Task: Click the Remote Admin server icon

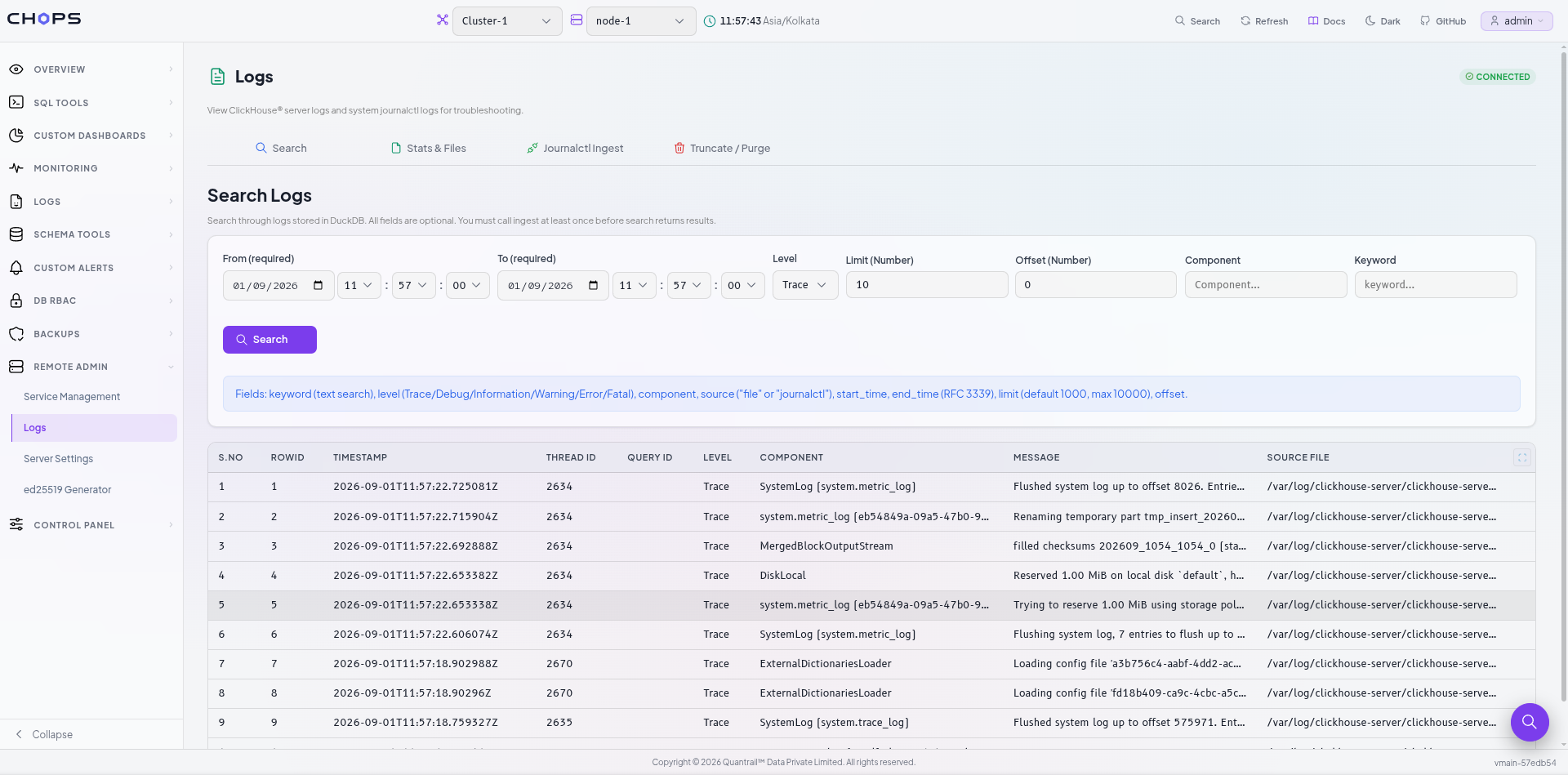Action: click(x=16, y=367)
